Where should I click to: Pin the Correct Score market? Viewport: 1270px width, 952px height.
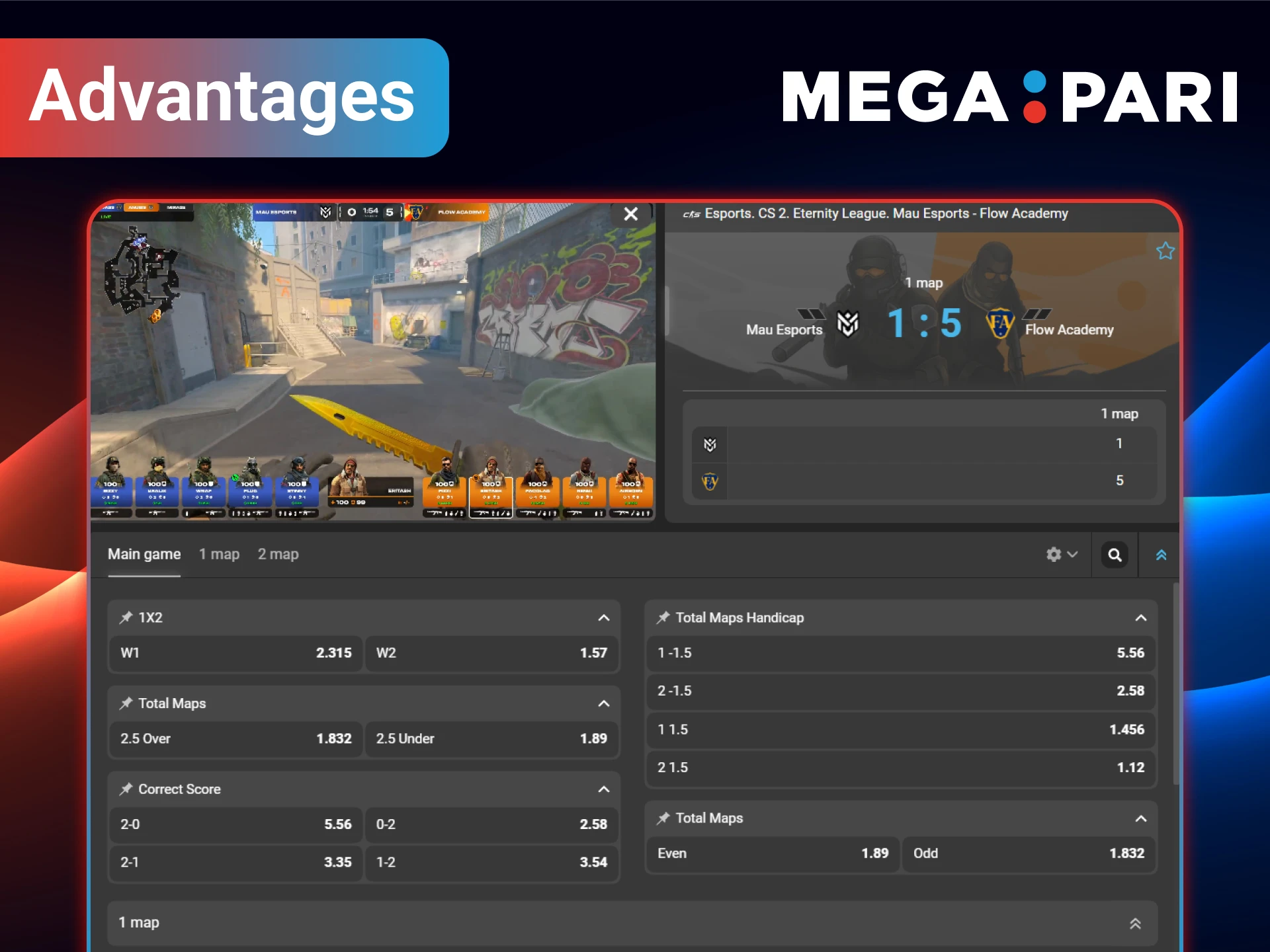126,789
